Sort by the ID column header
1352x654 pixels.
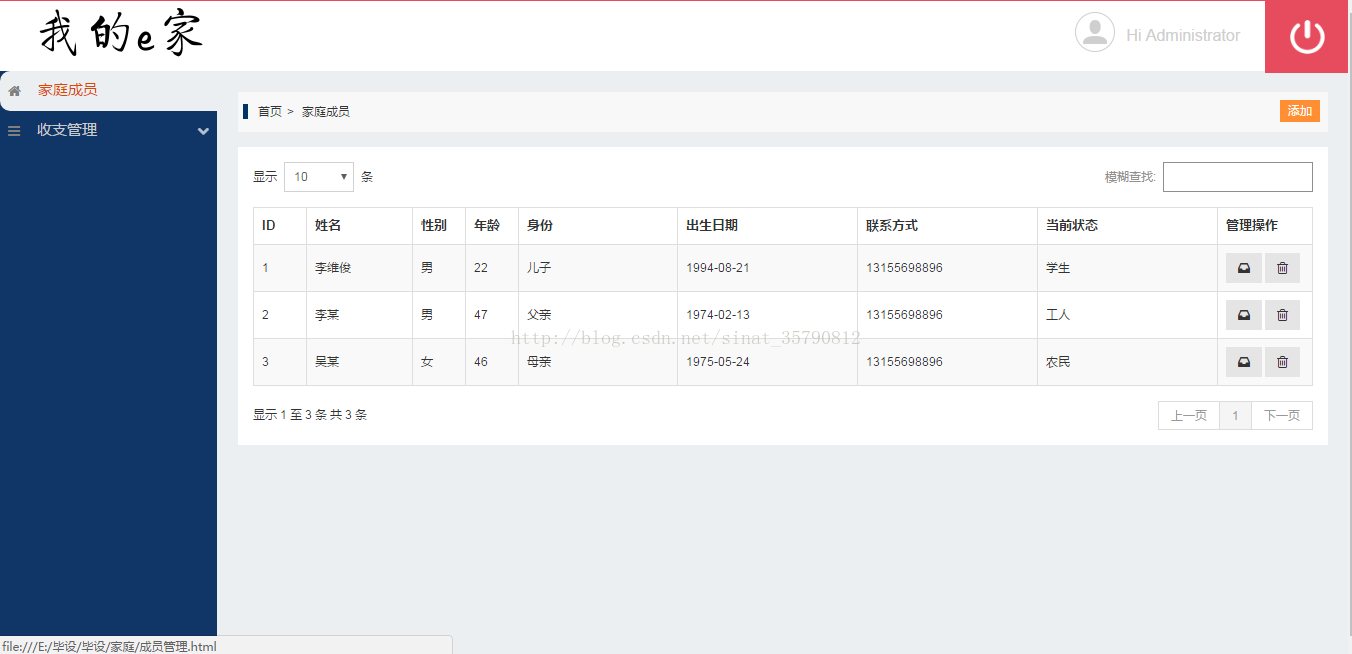click(x=280, y=226)
